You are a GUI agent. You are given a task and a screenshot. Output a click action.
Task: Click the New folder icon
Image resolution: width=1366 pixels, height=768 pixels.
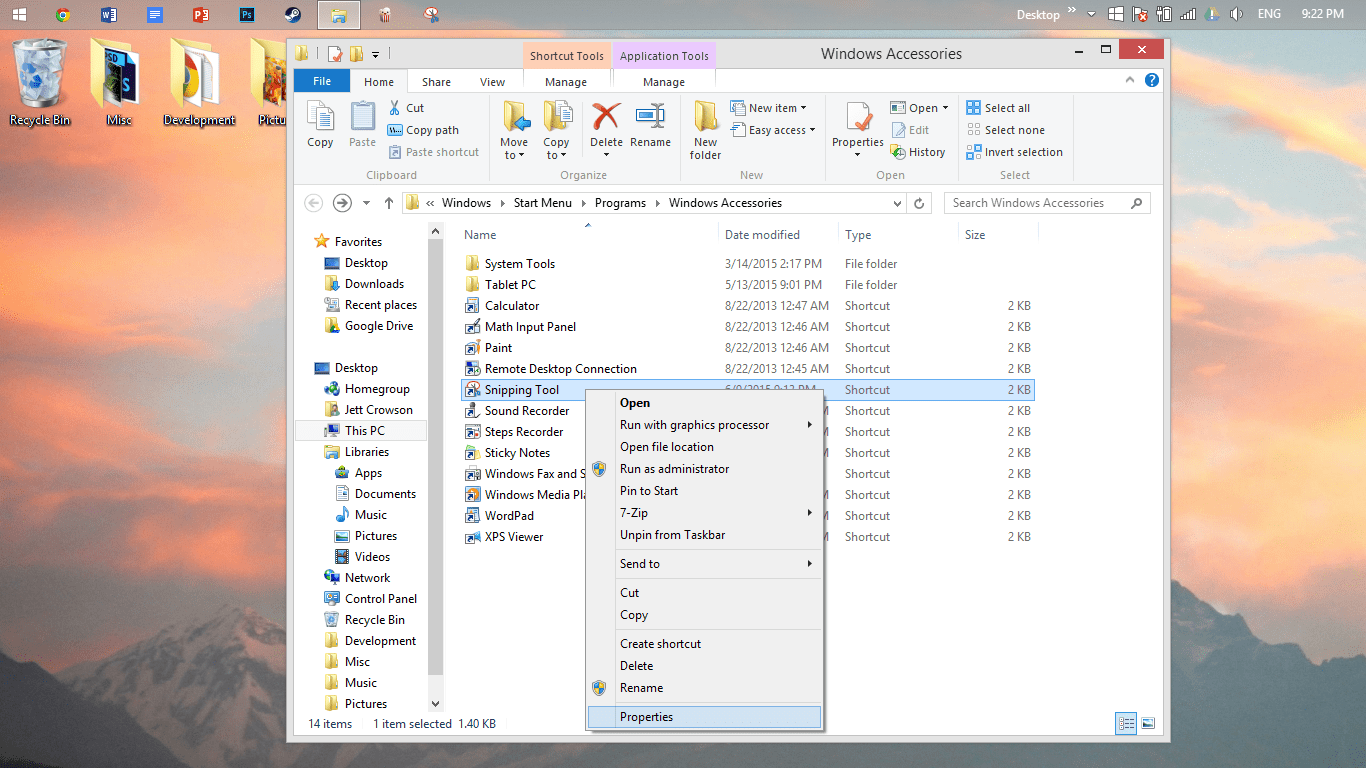(x=705, y=118)
